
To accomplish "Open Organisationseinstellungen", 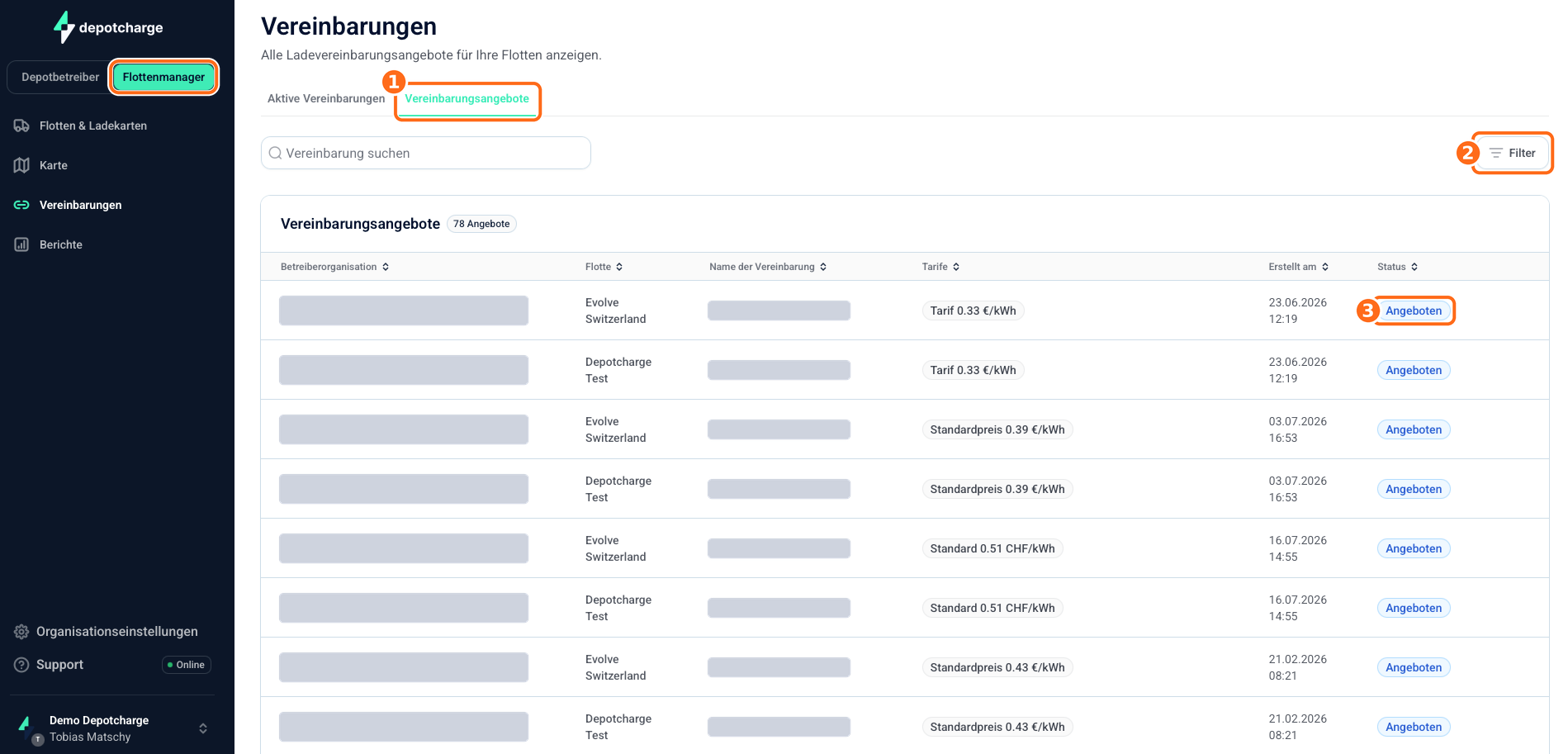I will tap(117, 632).
